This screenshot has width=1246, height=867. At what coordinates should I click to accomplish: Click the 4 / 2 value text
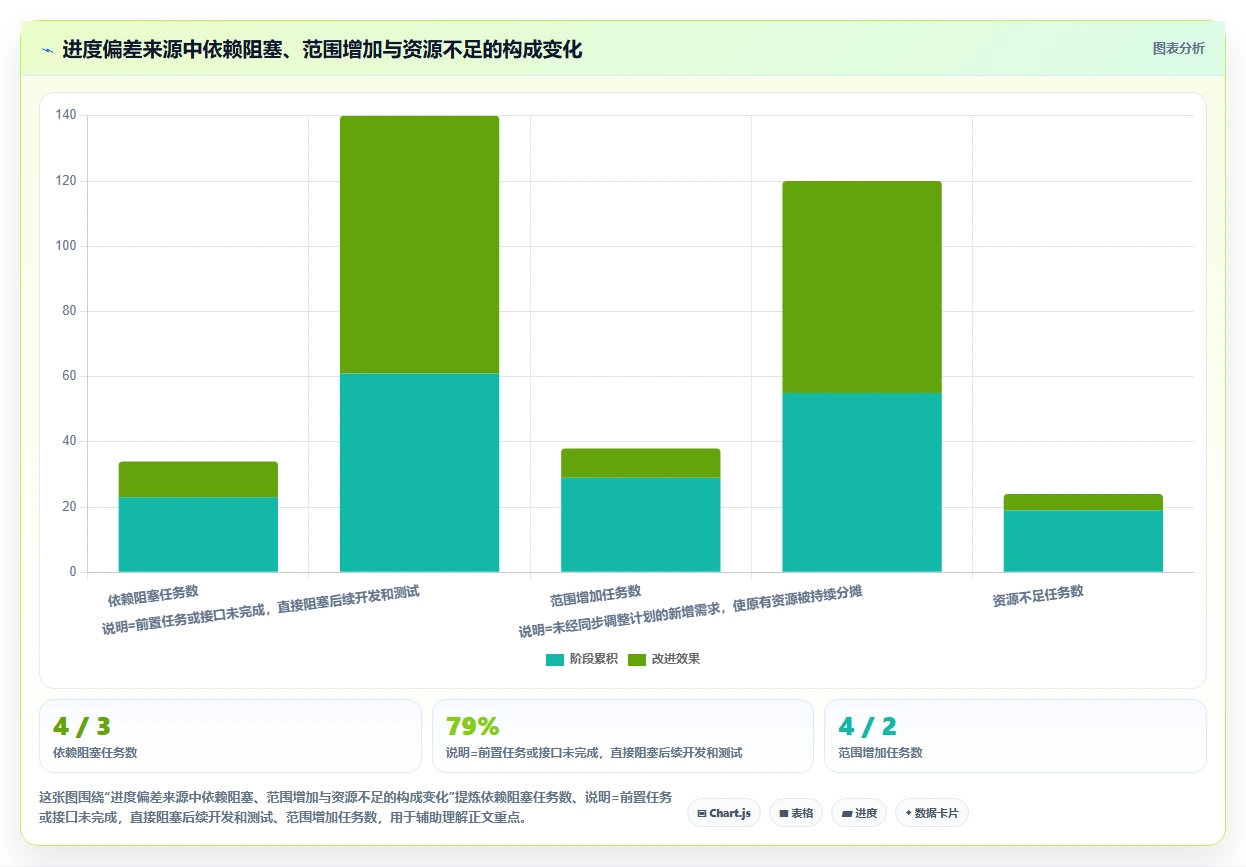pos(867,726)
